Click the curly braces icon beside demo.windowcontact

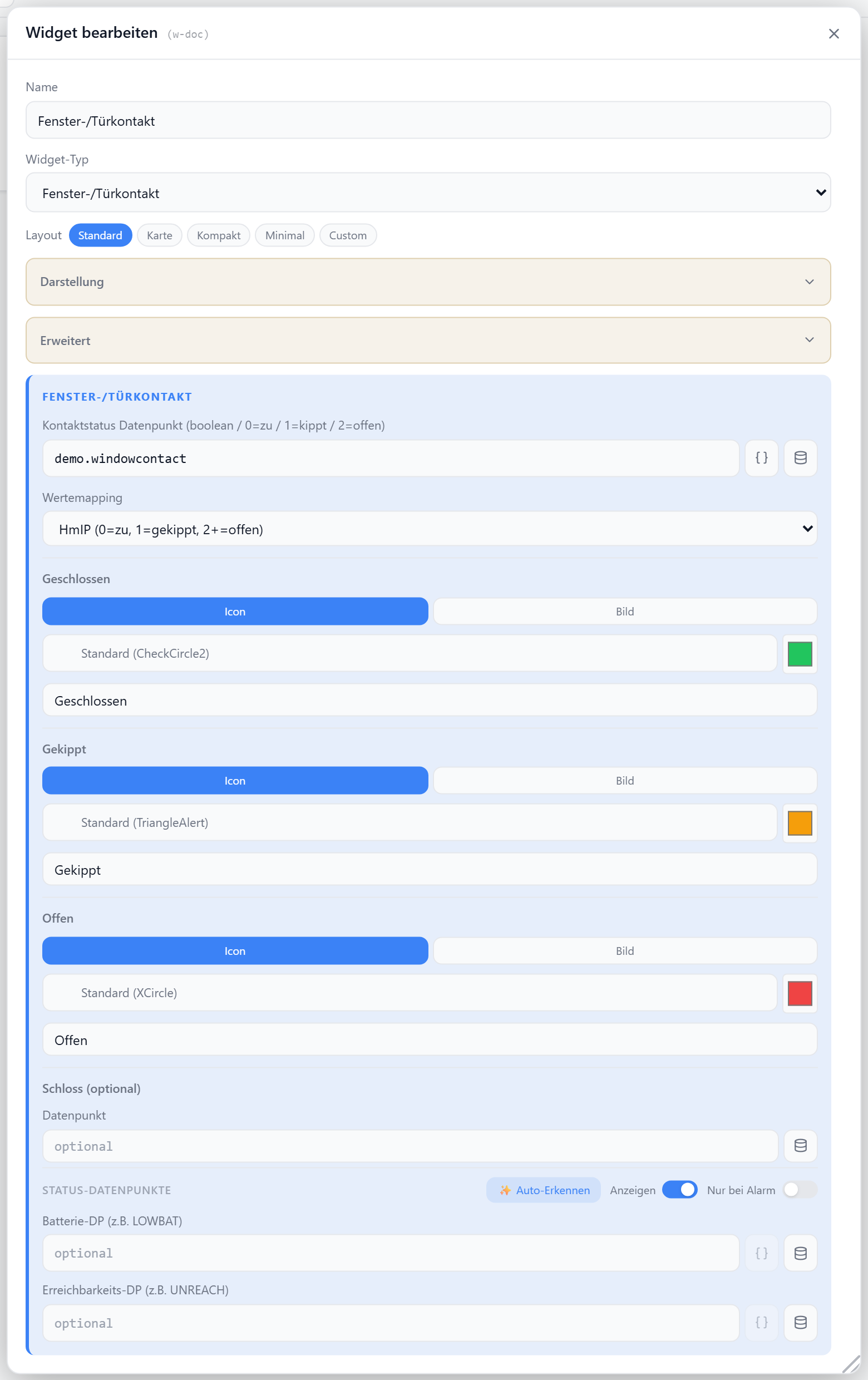pos(761,458)
